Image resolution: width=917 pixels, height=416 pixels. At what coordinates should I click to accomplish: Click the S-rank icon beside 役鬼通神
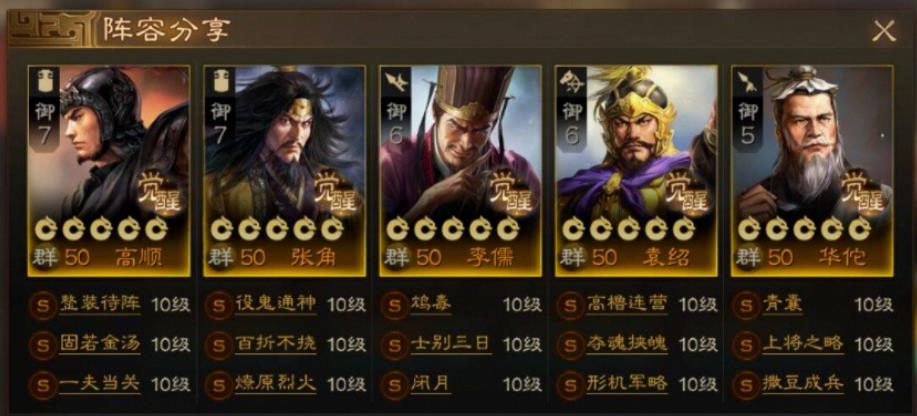(x=218, y=305)
